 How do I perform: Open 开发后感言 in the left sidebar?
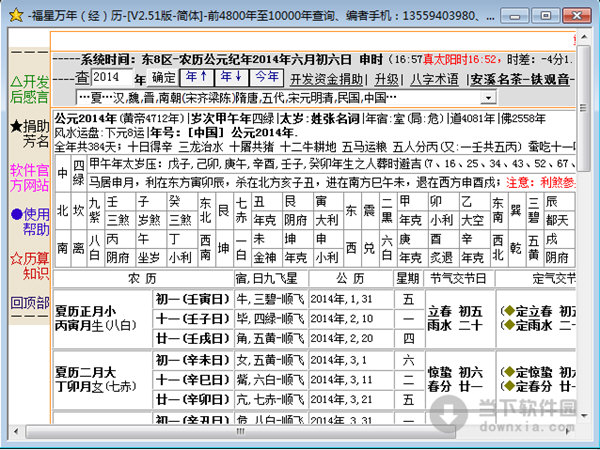click(x=29, y=88)
